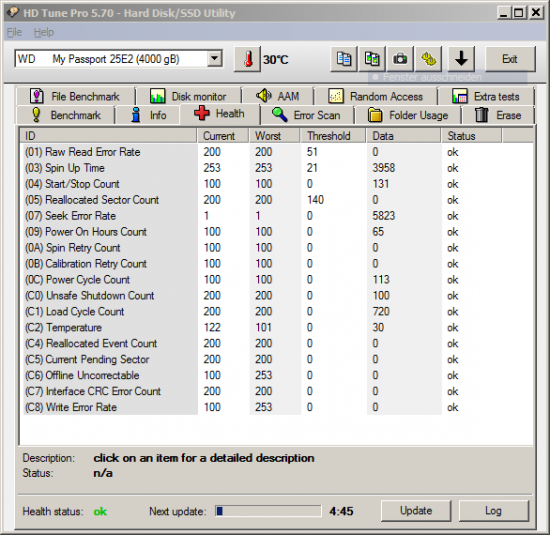Switch to Erase tab

(498, 115)
